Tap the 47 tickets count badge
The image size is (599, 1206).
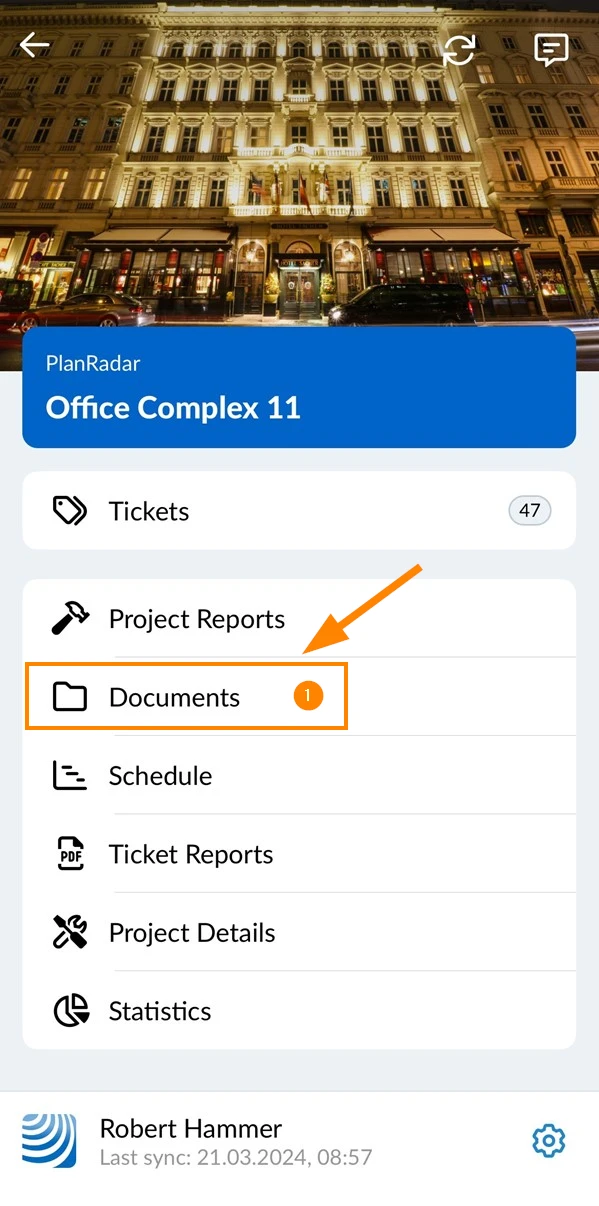(x=530, y=511)
